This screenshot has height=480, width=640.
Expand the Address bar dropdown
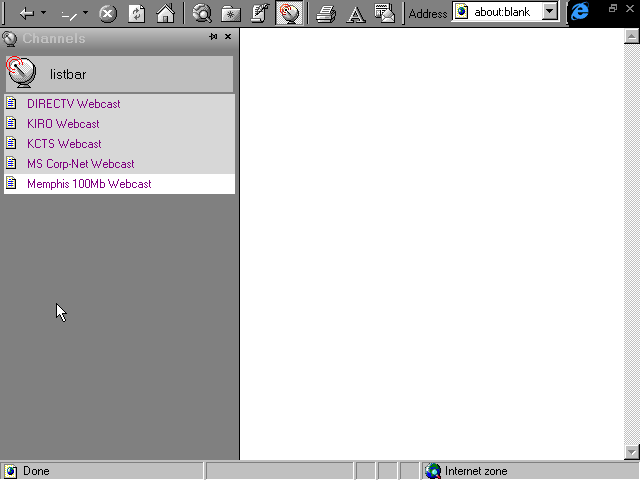tap(549, 12)
